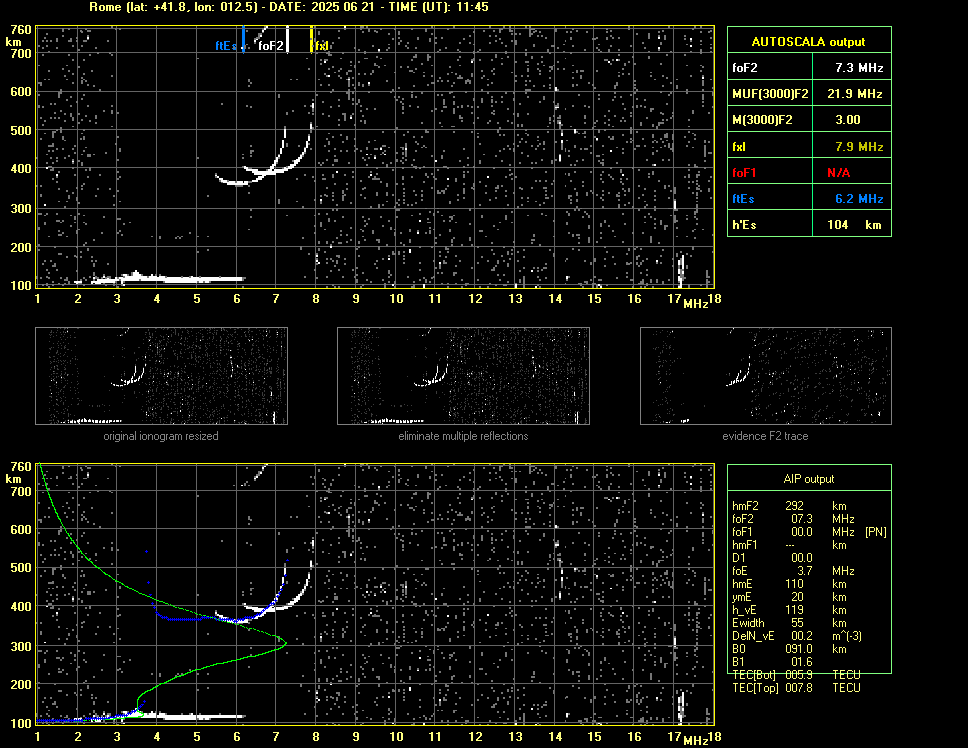Click the 'hmF1' label in AIP output
Viewport: 968px width, 748px height.
pos(745,545)
